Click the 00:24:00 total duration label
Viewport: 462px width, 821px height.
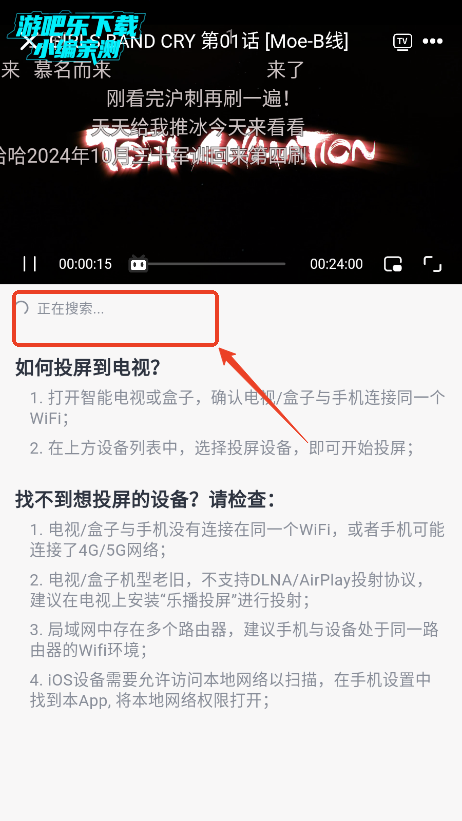click(x=336, y=264)
